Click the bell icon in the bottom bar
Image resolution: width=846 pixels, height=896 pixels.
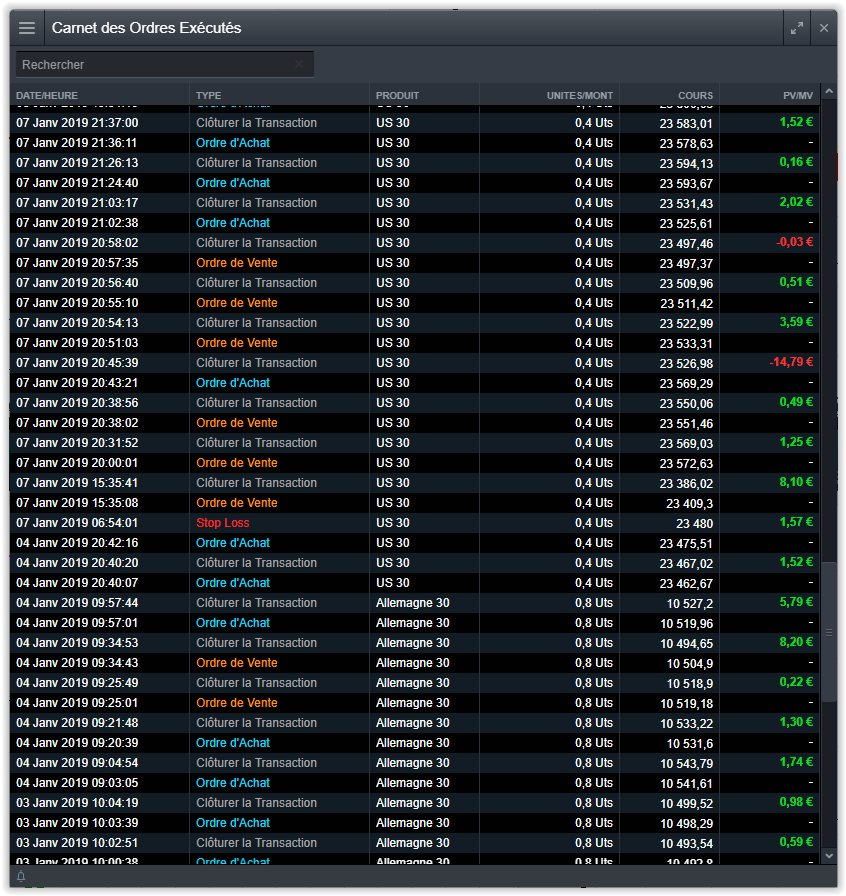[21, 877]
